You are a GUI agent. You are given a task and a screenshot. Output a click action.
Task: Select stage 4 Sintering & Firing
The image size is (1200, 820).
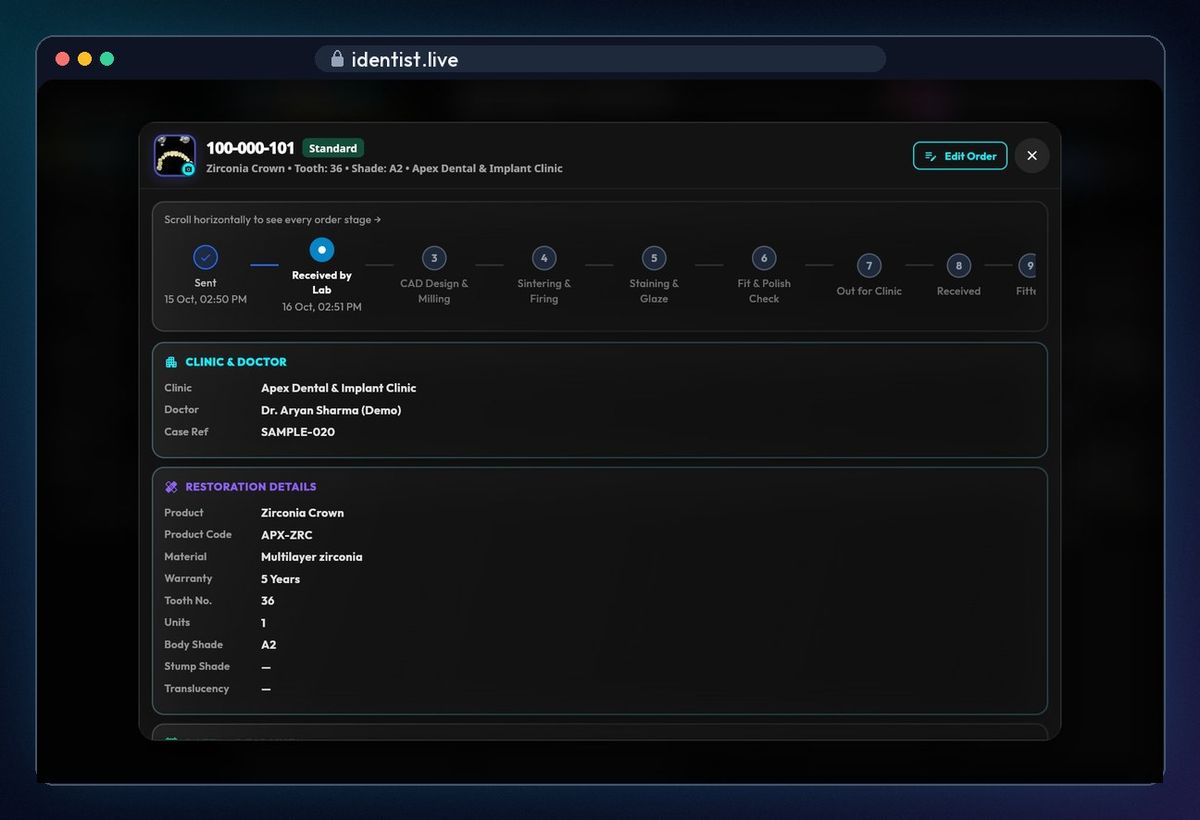(544, 258)
